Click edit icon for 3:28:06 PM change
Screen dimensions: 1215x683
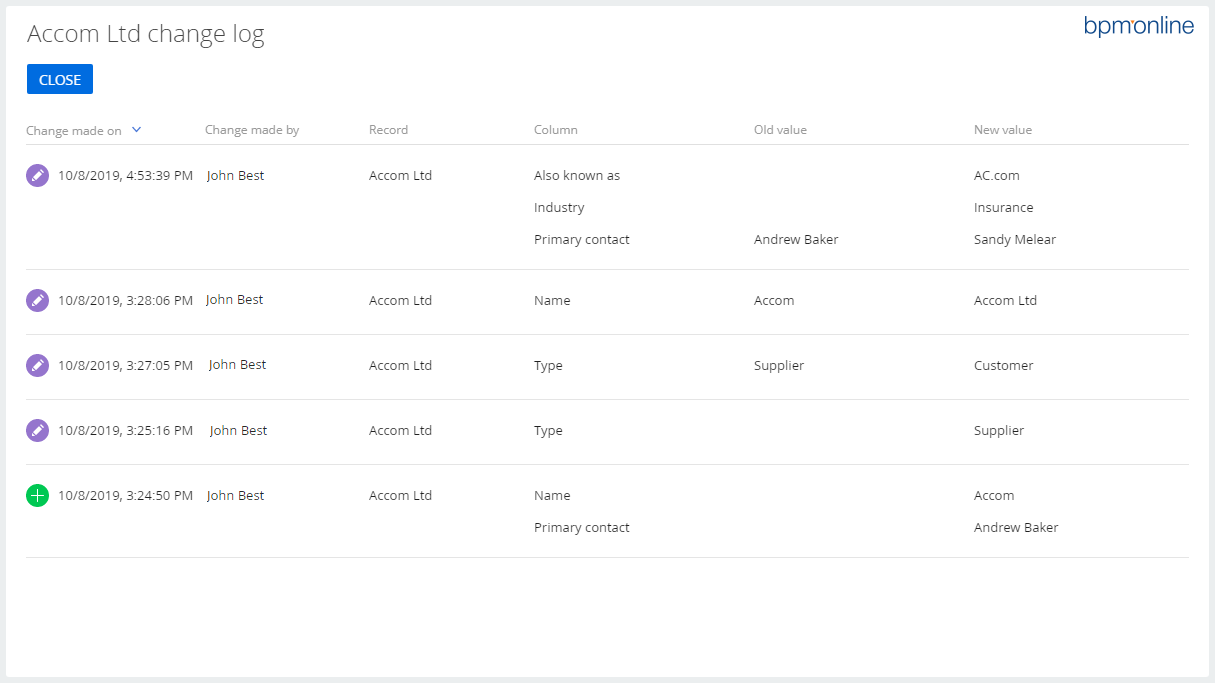[37, 300]
